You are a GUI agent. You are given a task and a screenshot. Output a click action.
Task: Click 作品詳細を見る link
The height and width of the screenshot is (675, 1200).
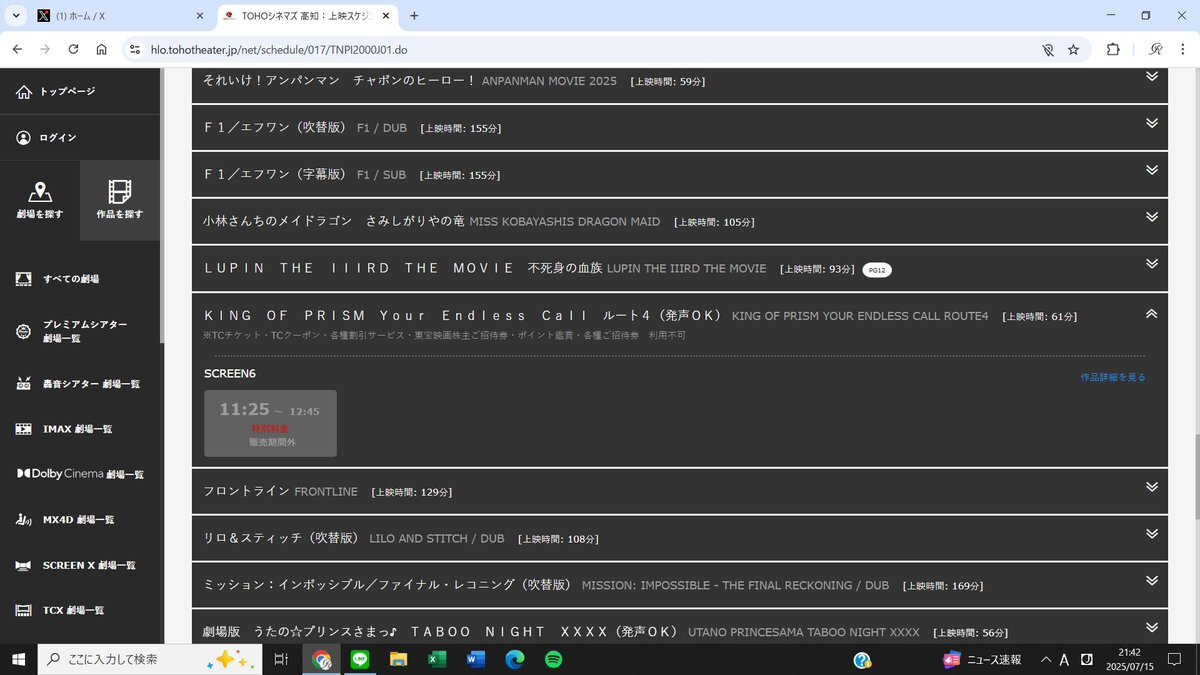(x=1113, y=377)
